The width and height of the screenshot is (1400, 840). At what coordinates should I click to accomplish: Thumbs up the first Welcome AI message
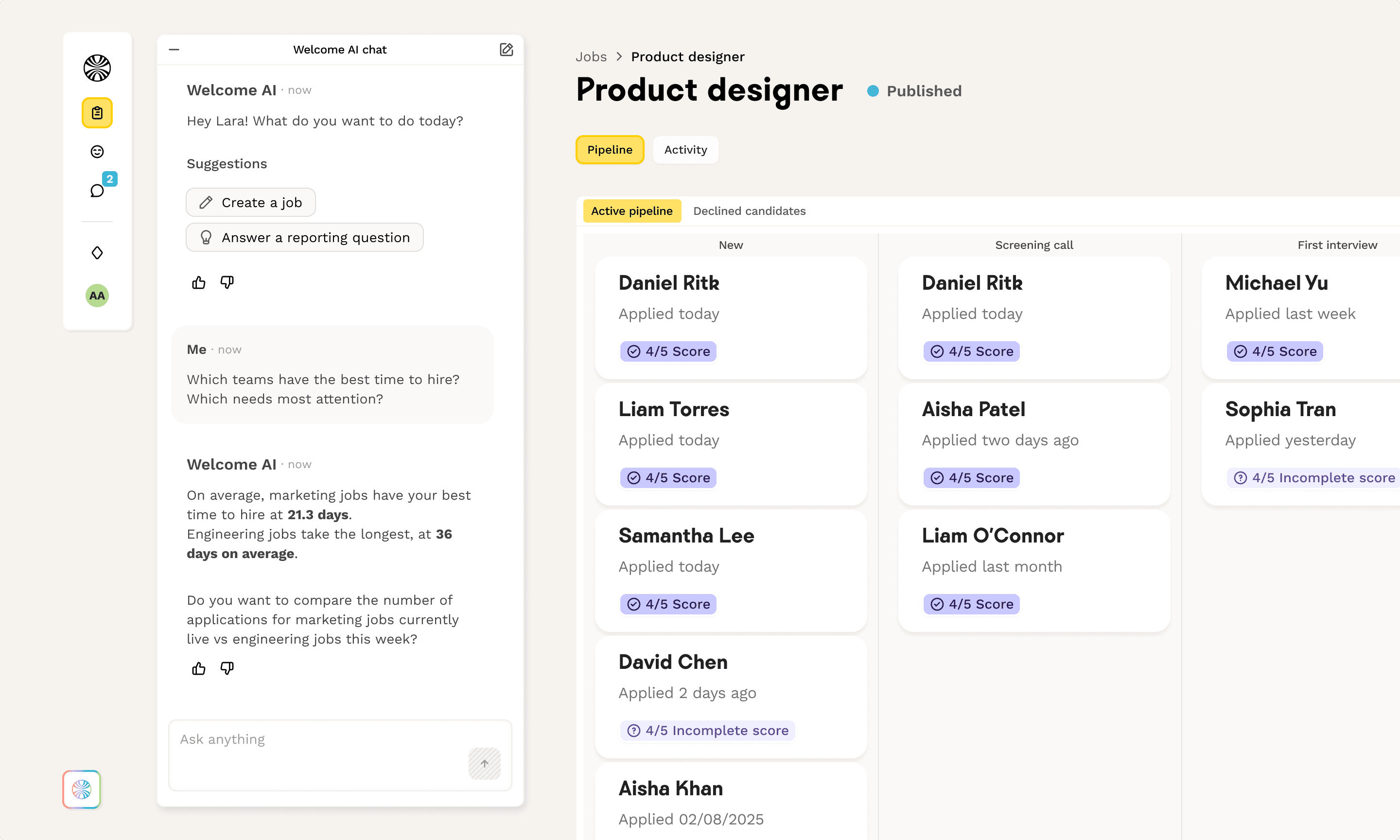(199, 282)
